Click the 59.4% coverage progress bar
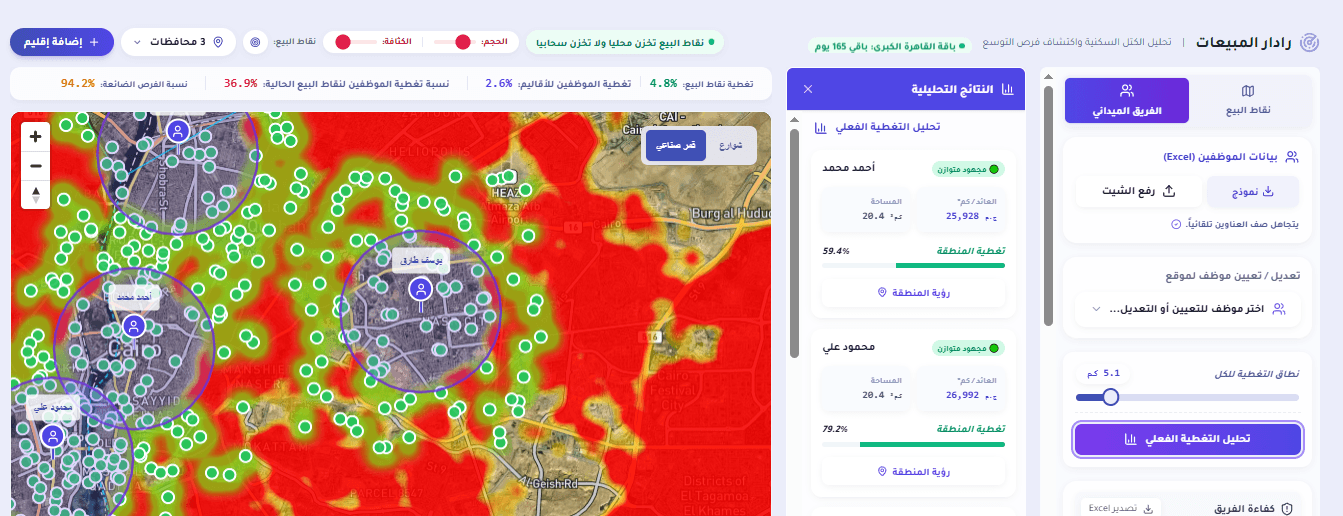The height and width of the screenshot is (516, 1343). point(913,265)
